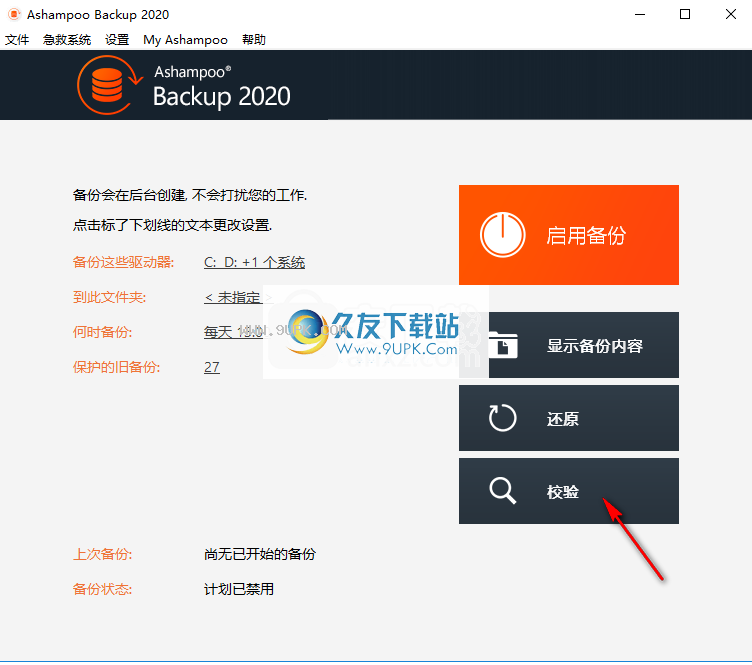Click the app icon in title bar
Viewport: 752px width, 665px height.
14,14
